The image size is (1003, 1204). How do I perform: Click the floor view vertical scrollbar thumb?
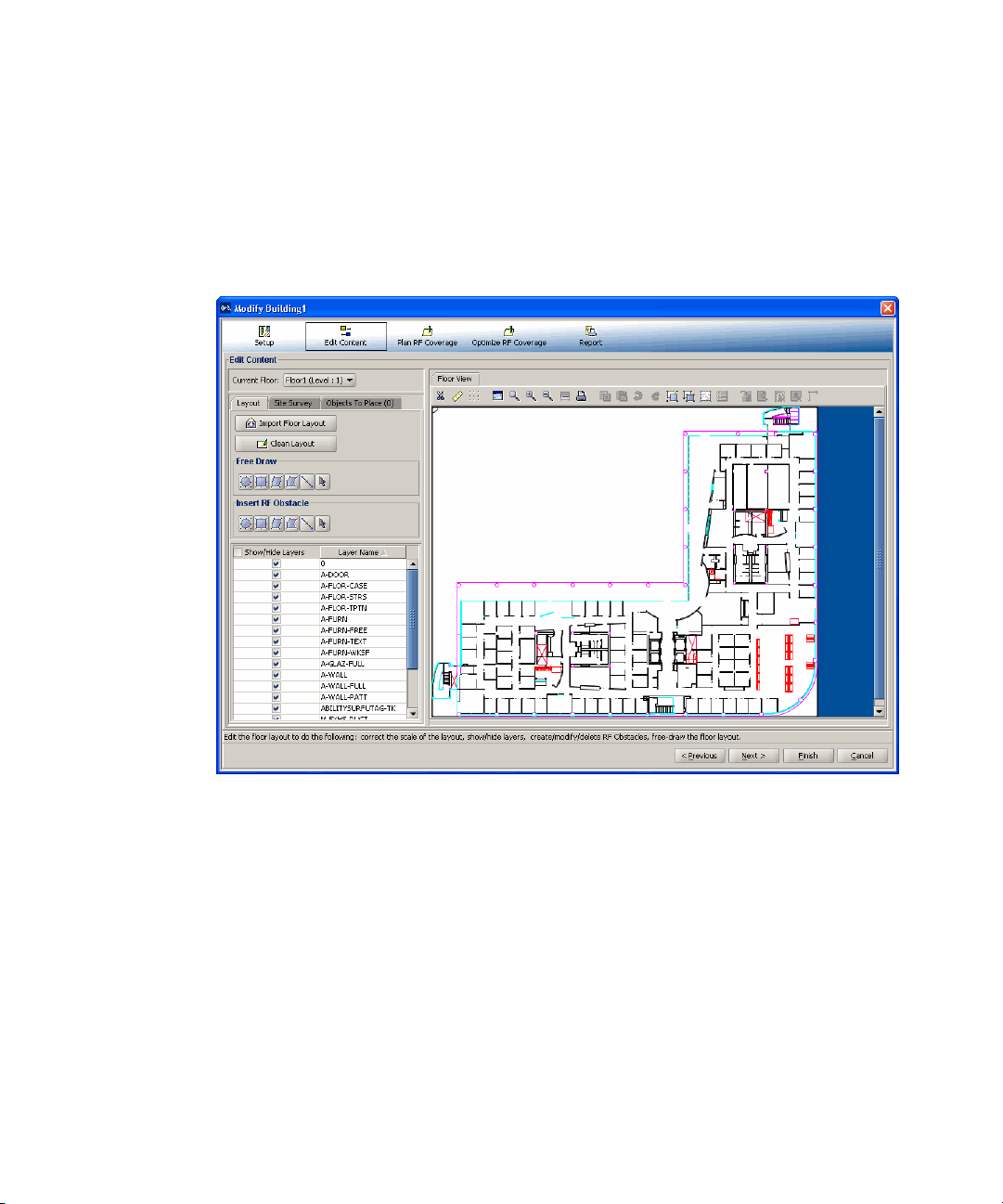pos(880,558)
